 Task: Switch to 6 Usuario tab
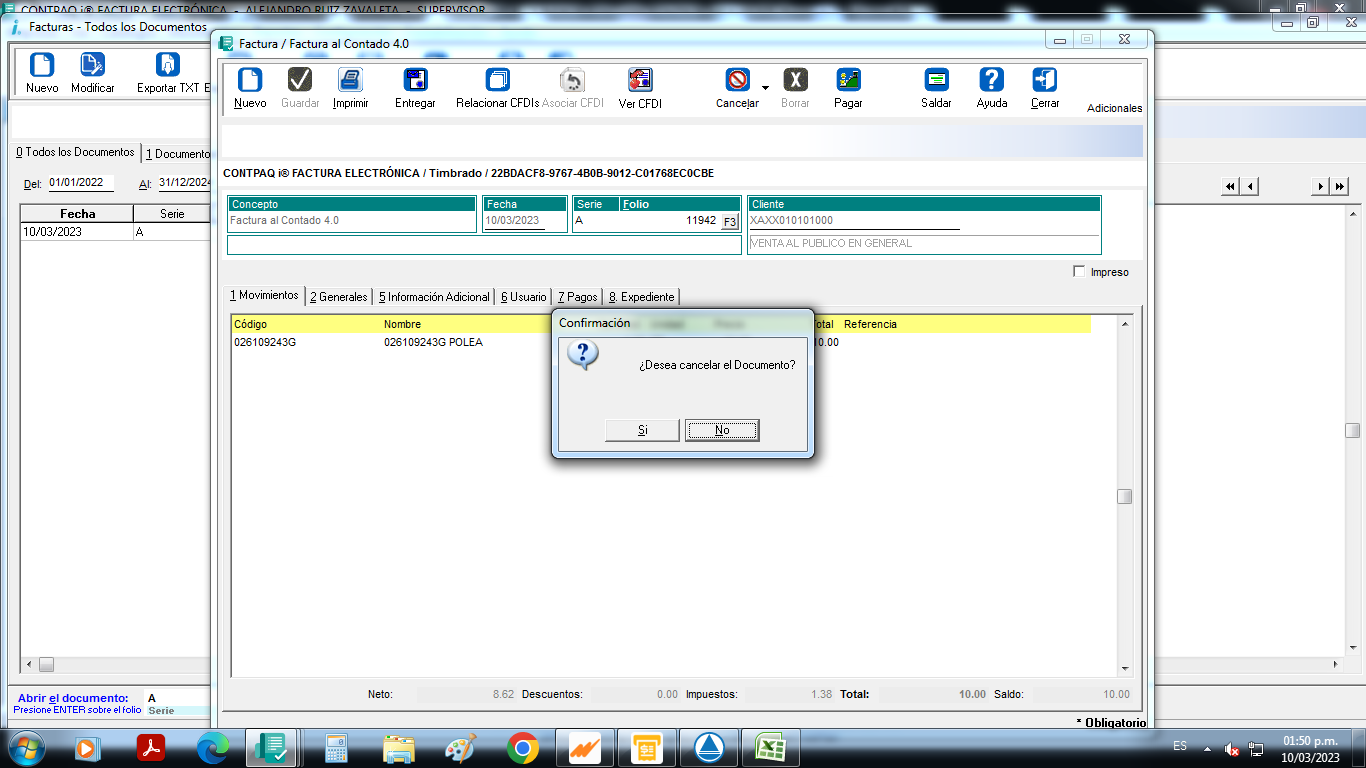(524, 297)
